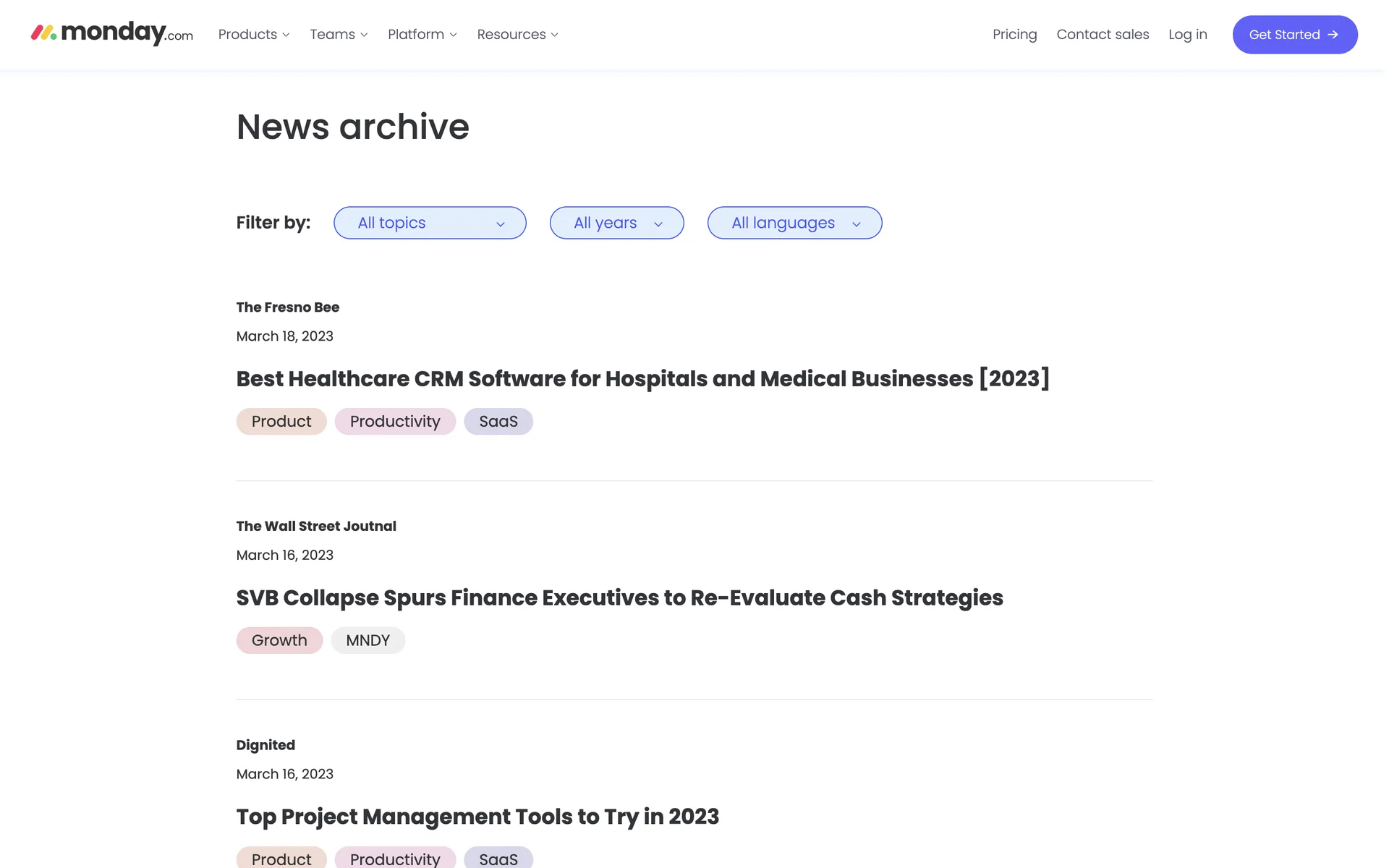Open the All topics filter dropdown

pyautogui.click(x=430, y=223)
